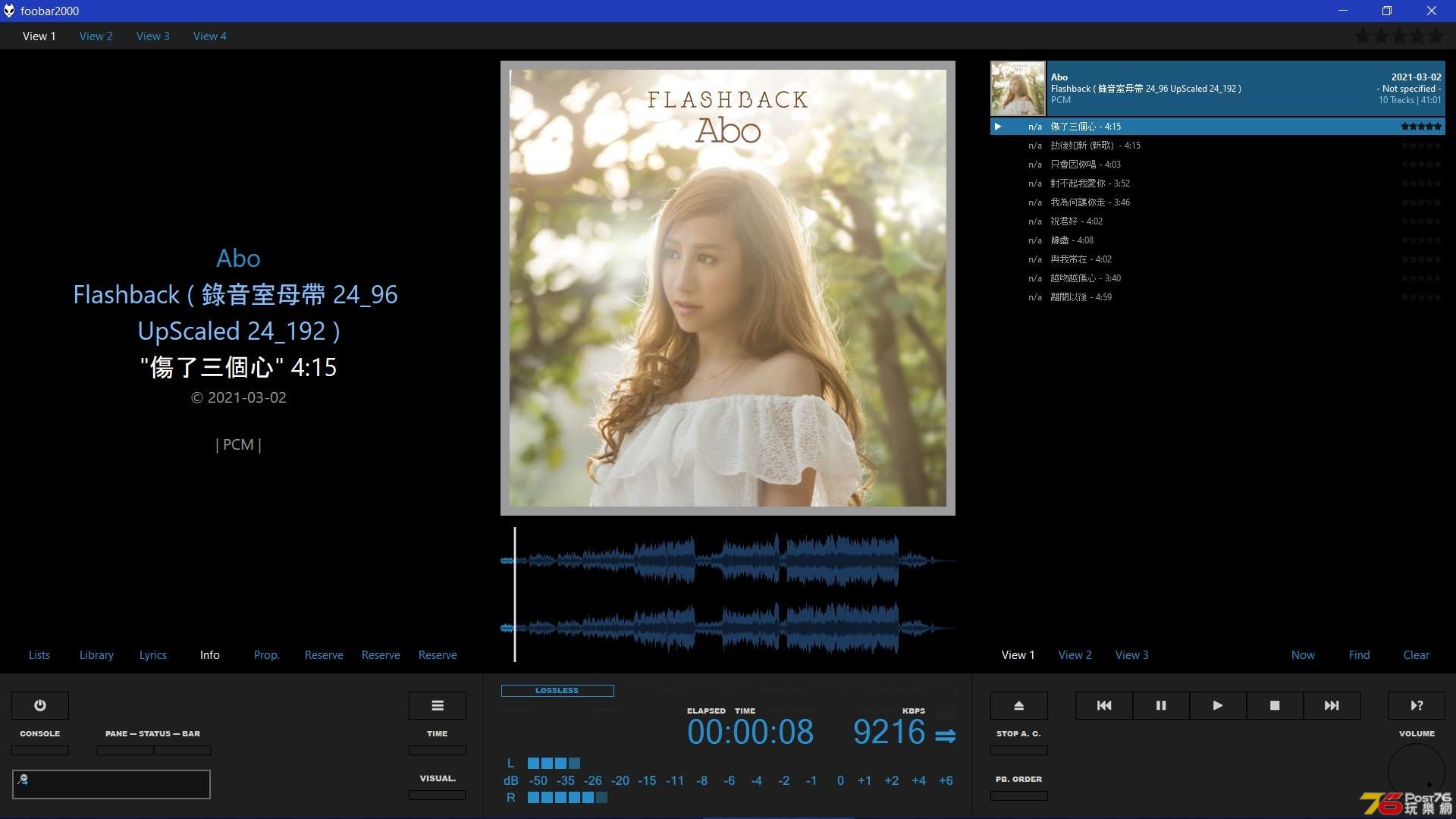
Task: Toggle the right STATUS BAR indicator bar
Action: [183, 750]
